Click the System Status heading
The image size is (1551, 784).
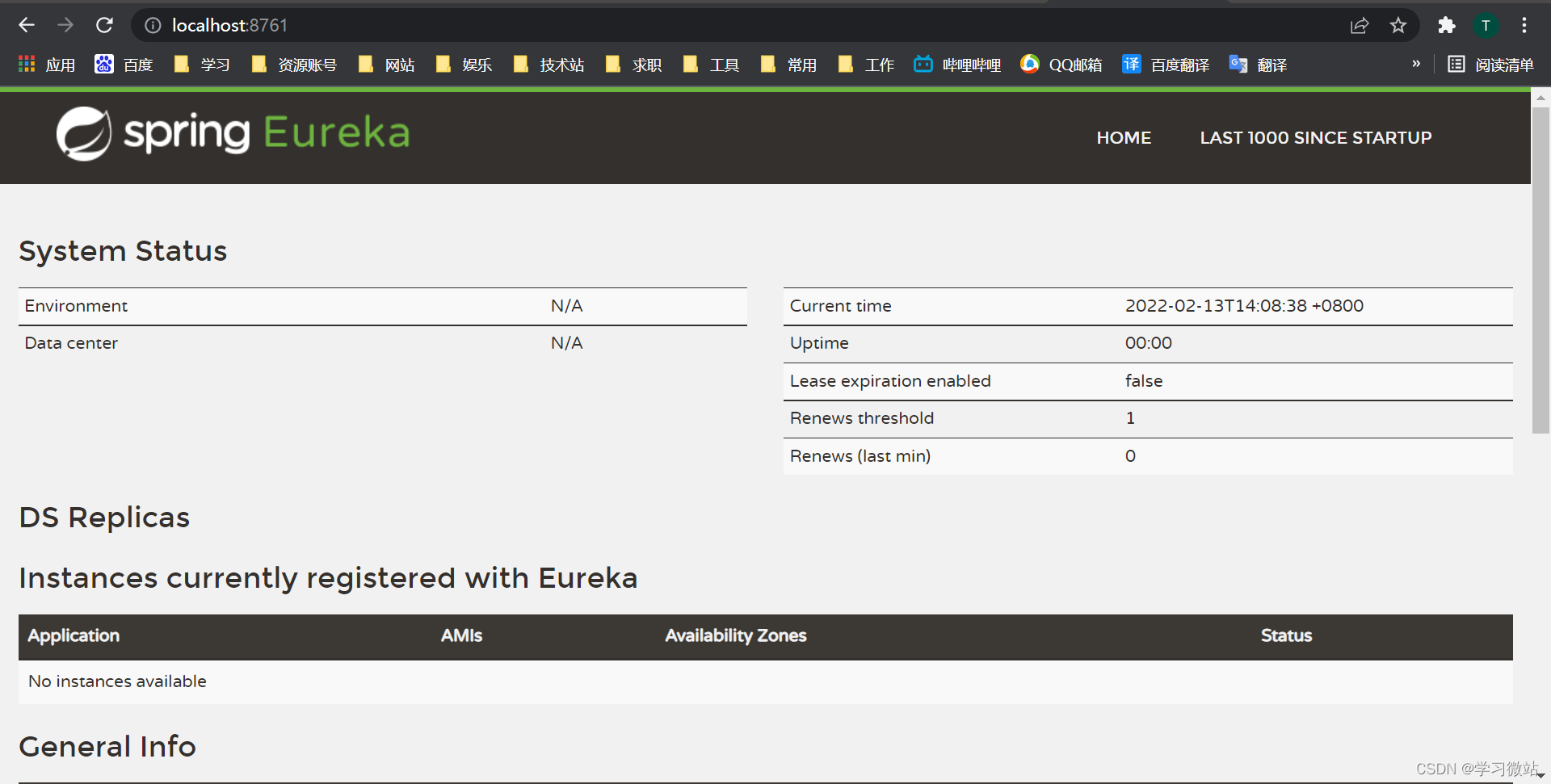(x=123, y=251)
